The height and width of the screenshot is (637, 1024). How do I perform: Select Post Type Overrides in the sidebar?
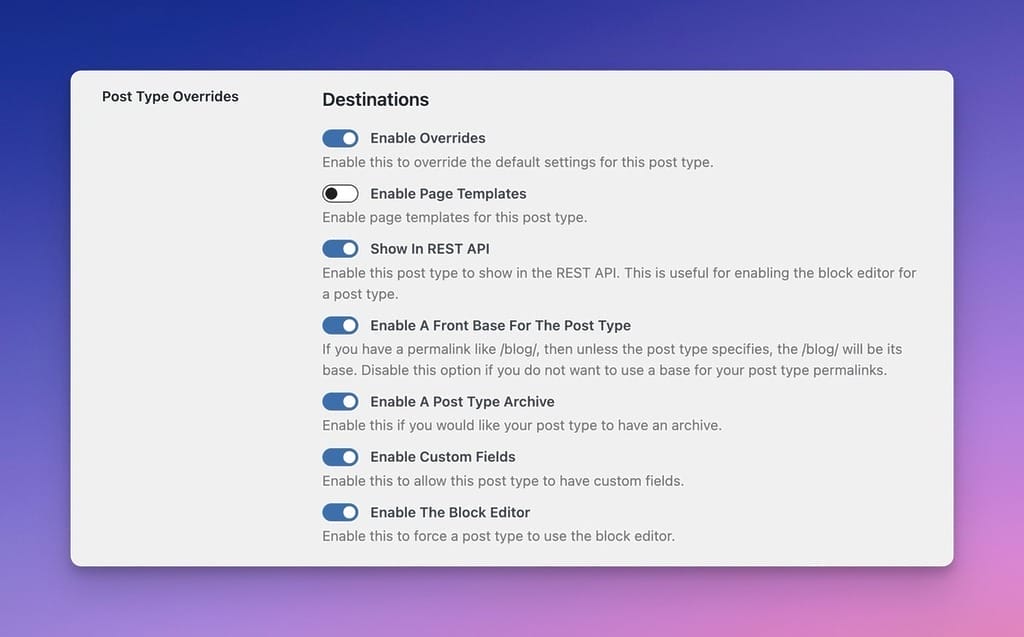170,96
